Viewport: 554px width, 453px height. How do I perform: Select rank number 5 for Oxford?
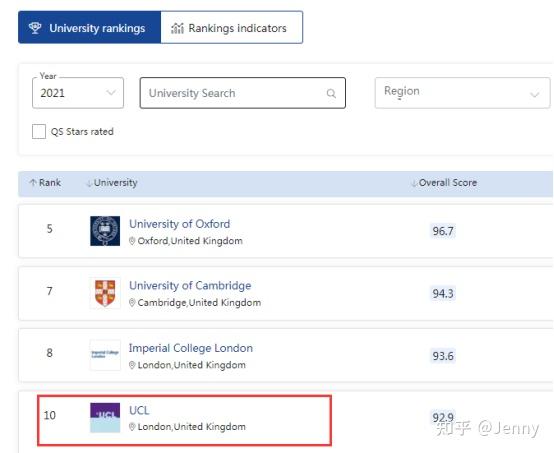pyautogui.click(x=49, y=229)
